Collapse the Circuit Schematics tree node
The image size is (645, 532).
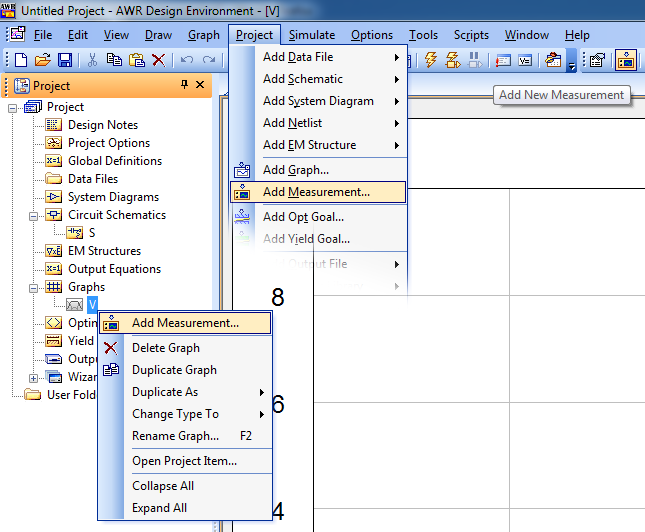[x=34, y=216]
